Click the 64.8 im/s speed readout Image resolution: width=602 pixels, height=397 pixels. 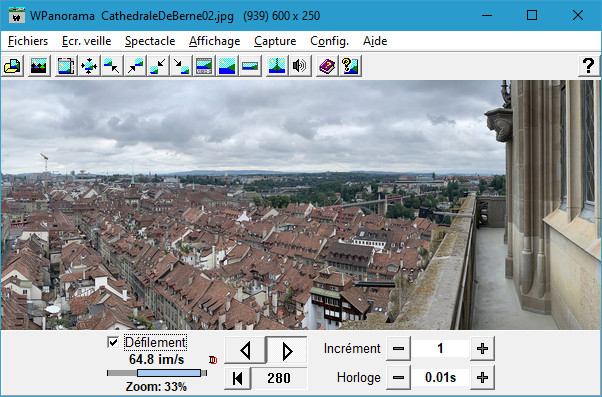pos(157,360)
